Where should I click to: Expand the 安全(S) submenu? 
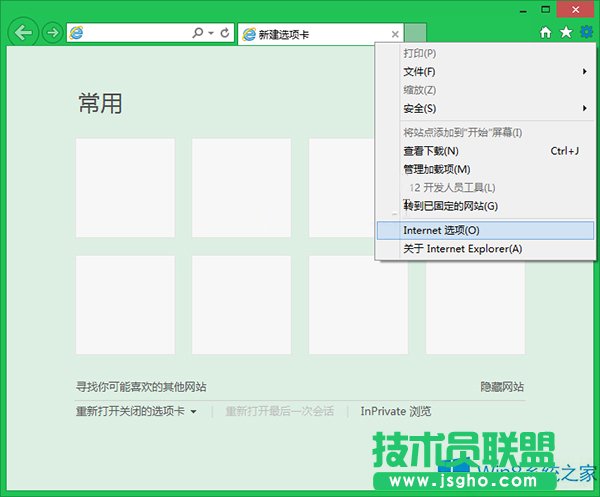click(485, 108)
